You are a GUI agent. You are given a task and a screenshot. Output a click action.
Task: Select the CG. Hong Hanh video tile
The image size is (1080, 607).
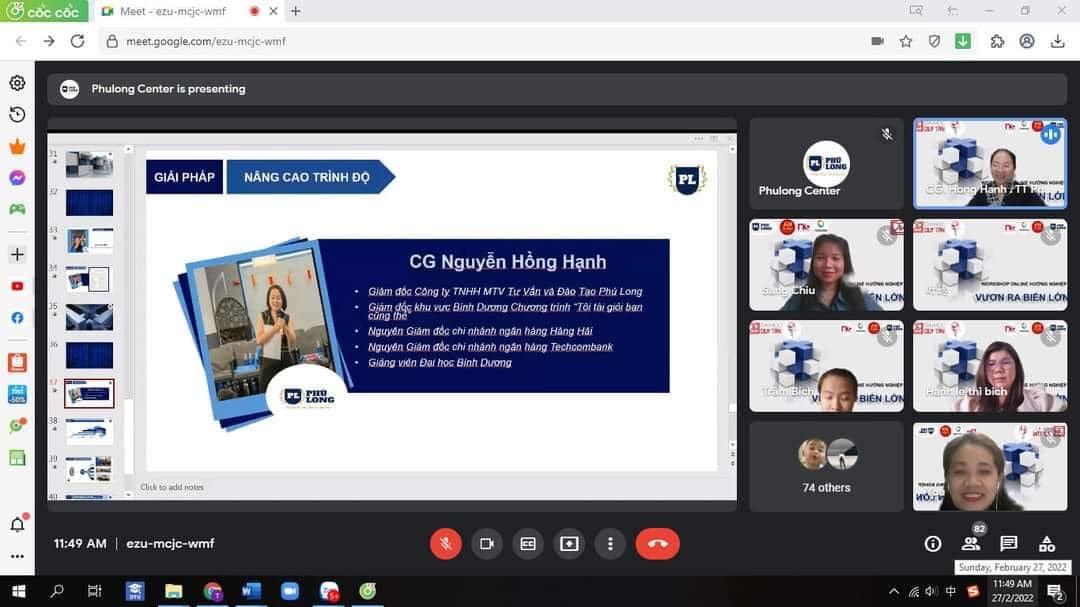point(990,164)
